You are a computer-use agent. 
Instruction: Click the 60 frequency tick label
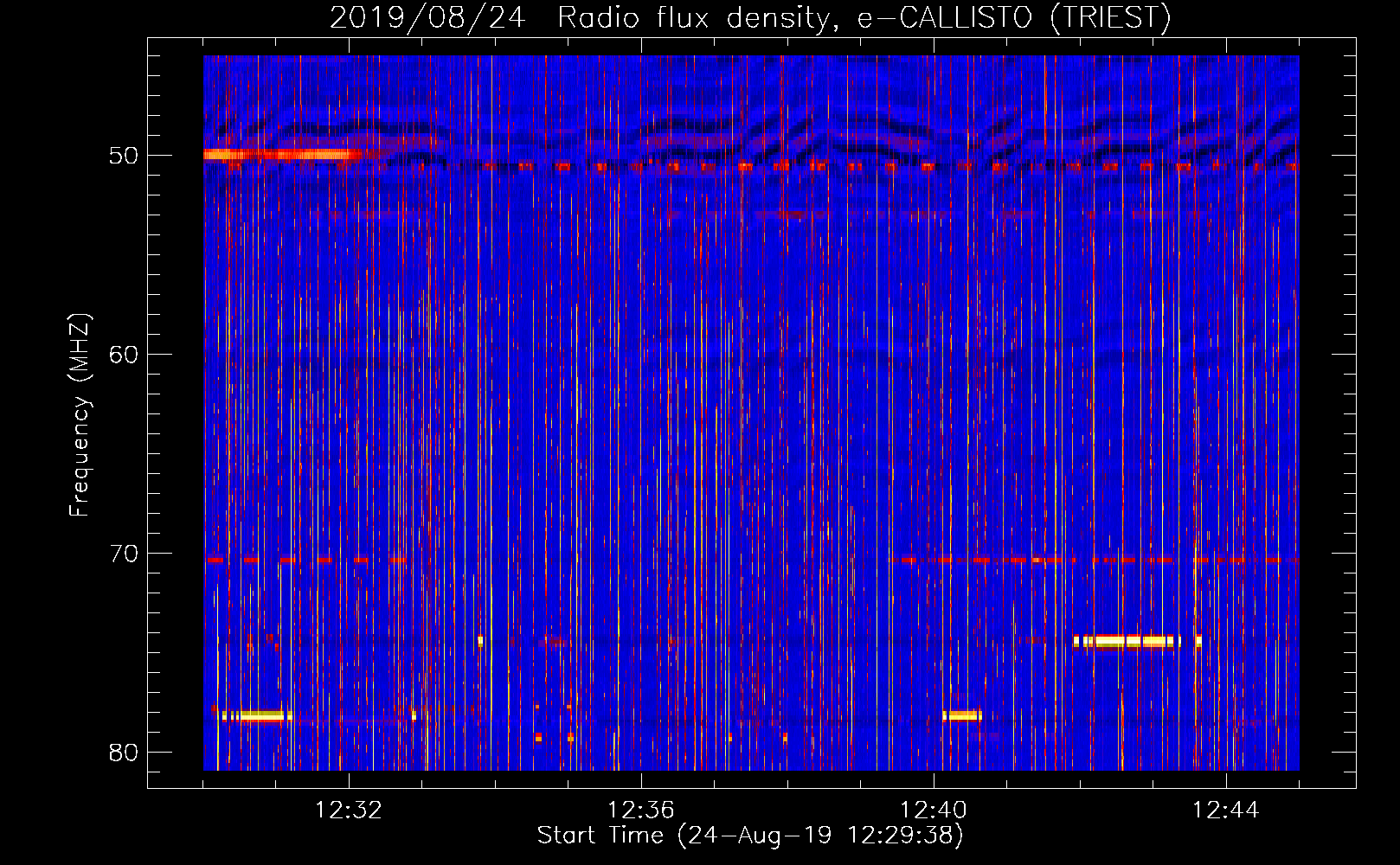[x=124, y=355]
